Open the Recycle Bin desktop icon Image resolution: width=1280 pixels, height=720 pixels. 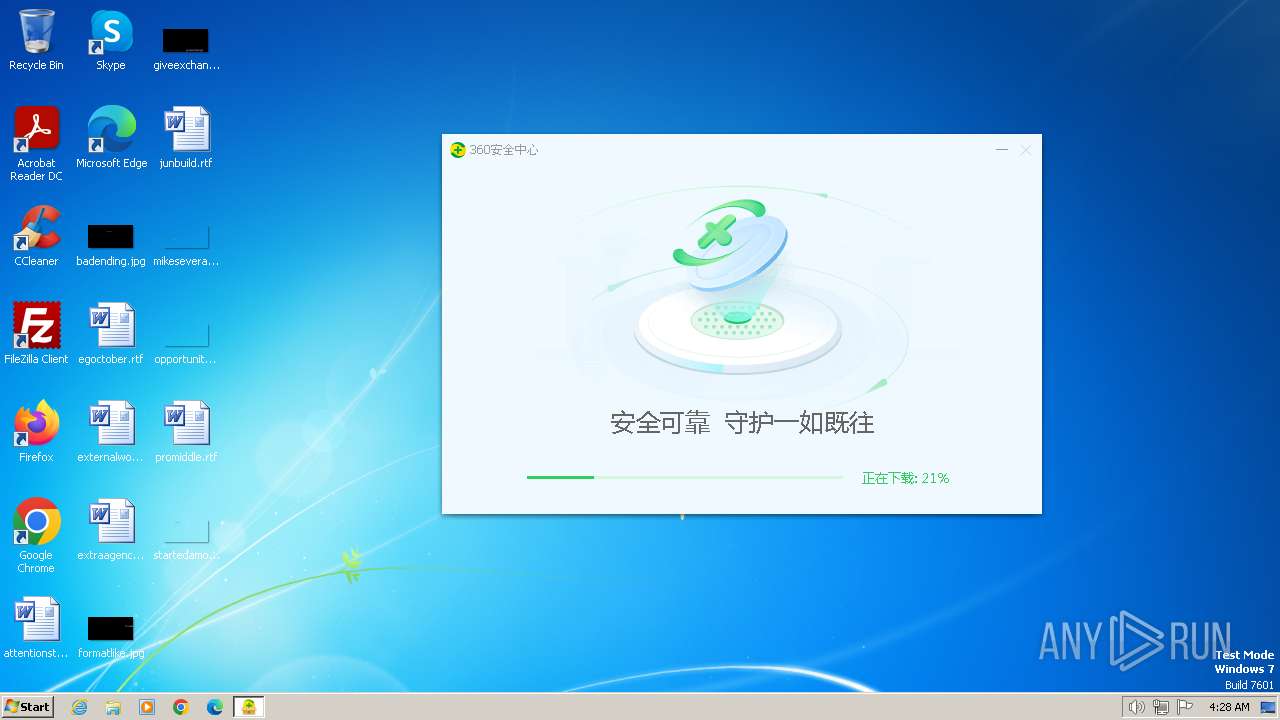(x=36, y=40)
